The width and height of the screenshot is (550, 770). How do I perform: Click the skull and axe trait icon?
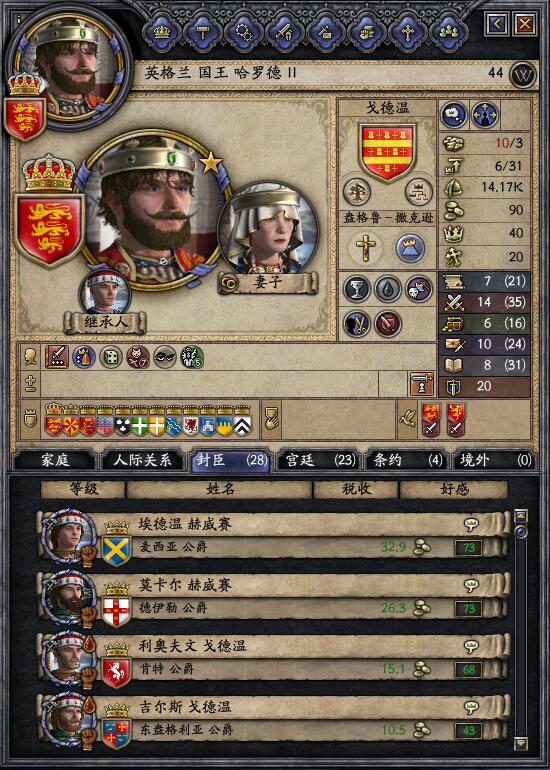point(418,288)
